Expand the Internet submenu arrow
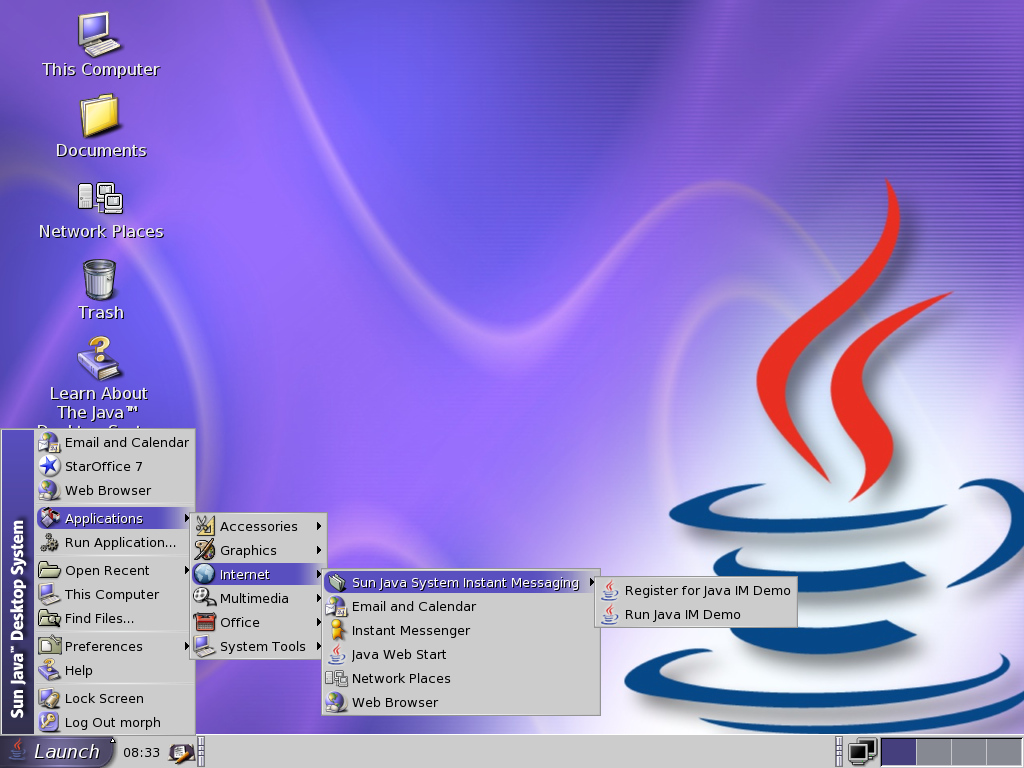This screenshot has width=1024, height=768. click(x=318, y=574)
